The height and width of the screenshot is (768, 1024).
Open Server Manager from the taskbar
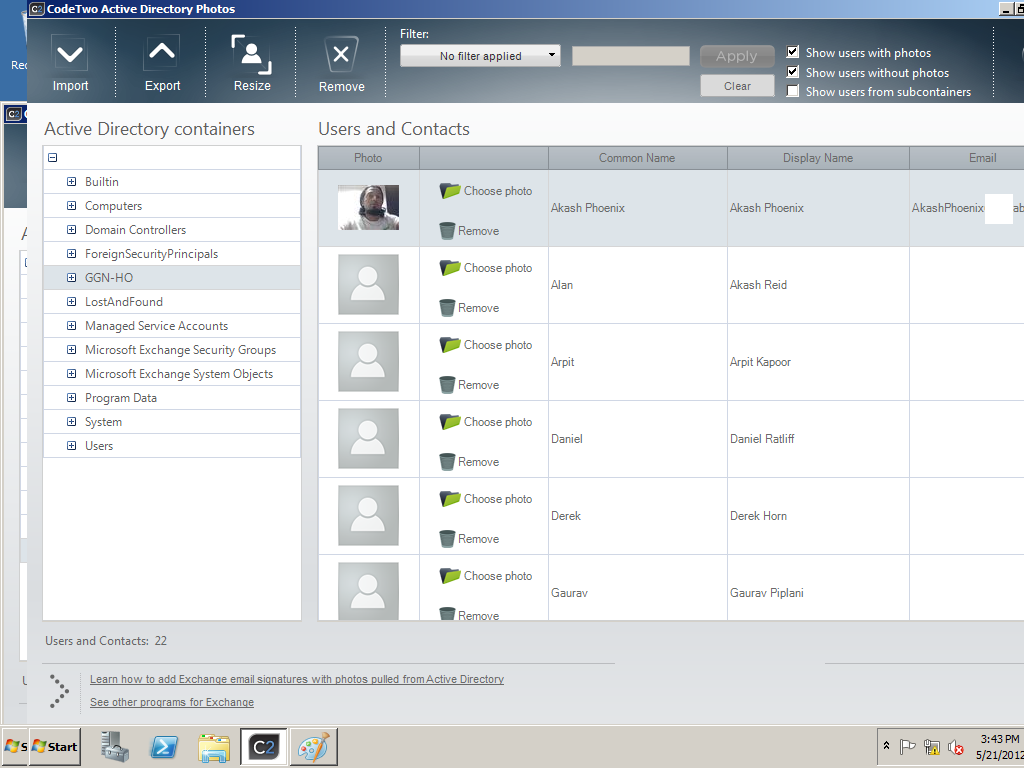[x=115, y=746]
